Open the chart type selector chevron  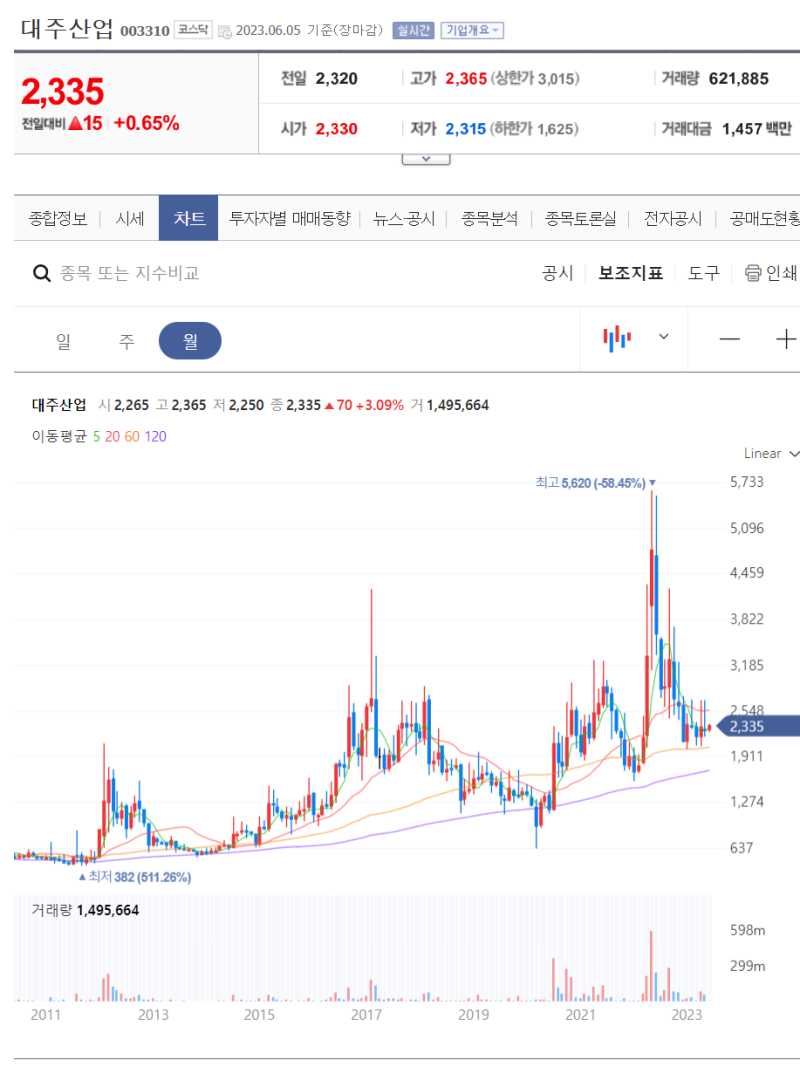click(662, 338)
